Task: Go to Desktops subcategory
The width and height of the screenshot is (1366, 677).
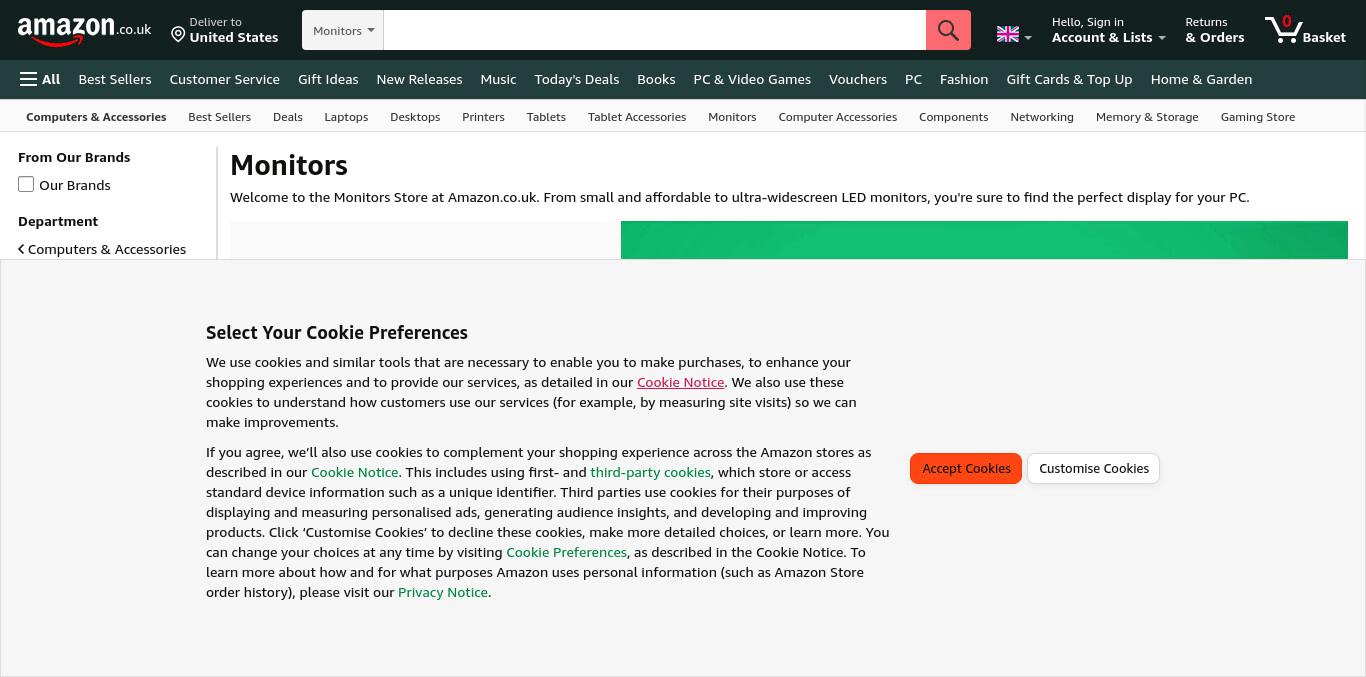Action: (415, 117)
